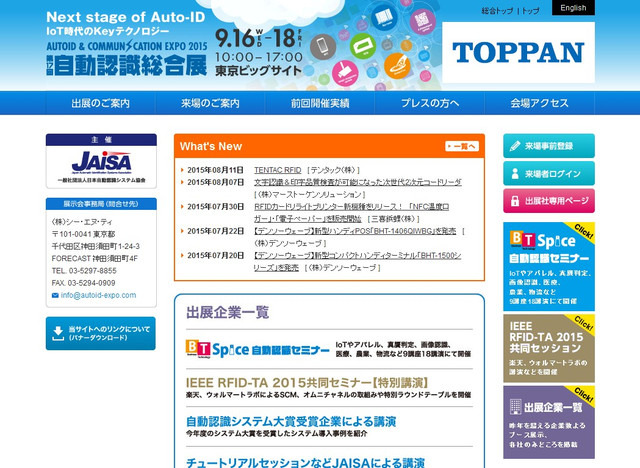Click the QR code icon in header graphic
This screenshot has width=640, height=468.
(x=422, y=20)
